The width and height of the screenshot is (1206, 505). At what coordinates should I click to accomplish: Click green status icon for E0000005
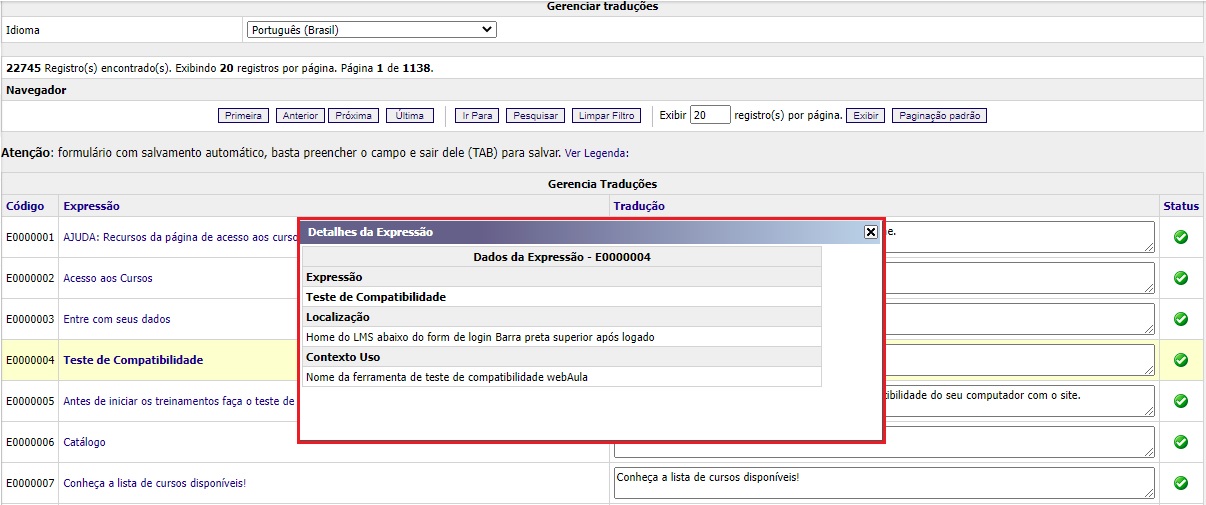(x=1180, y=401)
